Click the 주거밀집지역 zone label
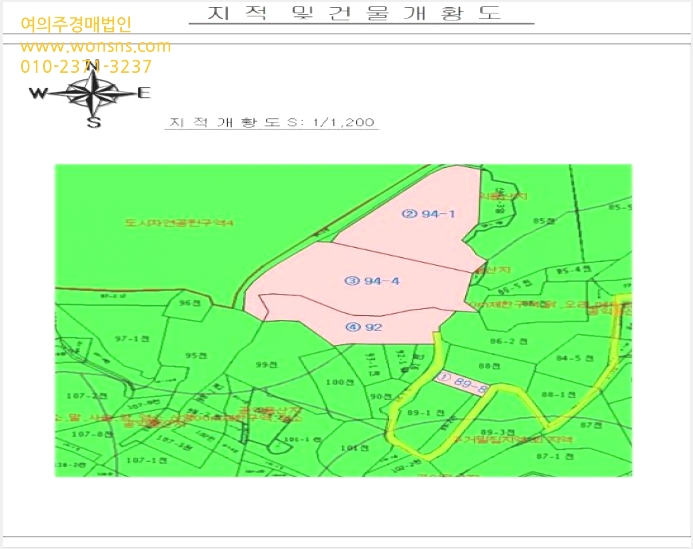 click(x=512, y=440)
